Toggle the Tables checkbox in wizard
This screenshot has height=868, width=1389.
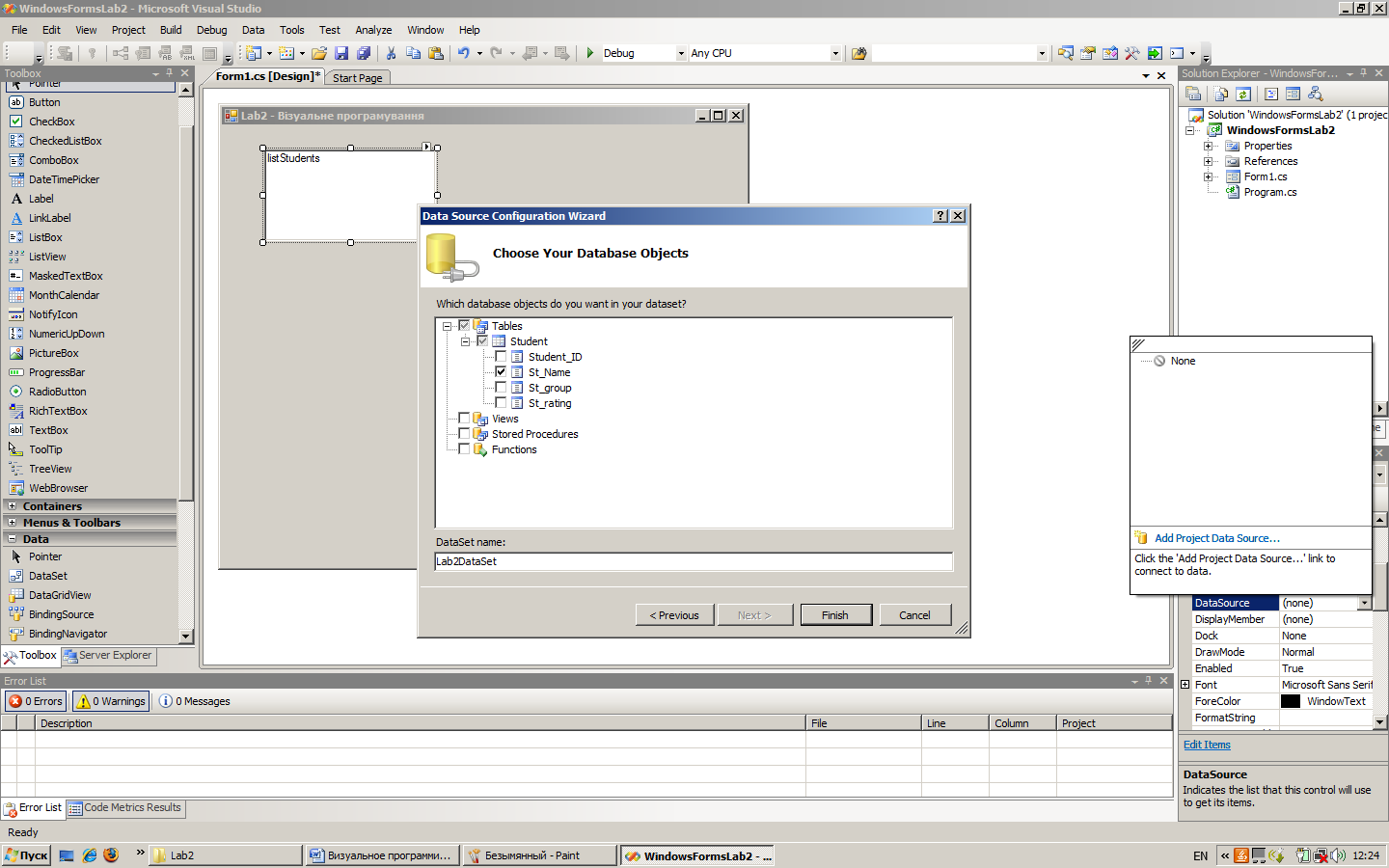(464, 325)
